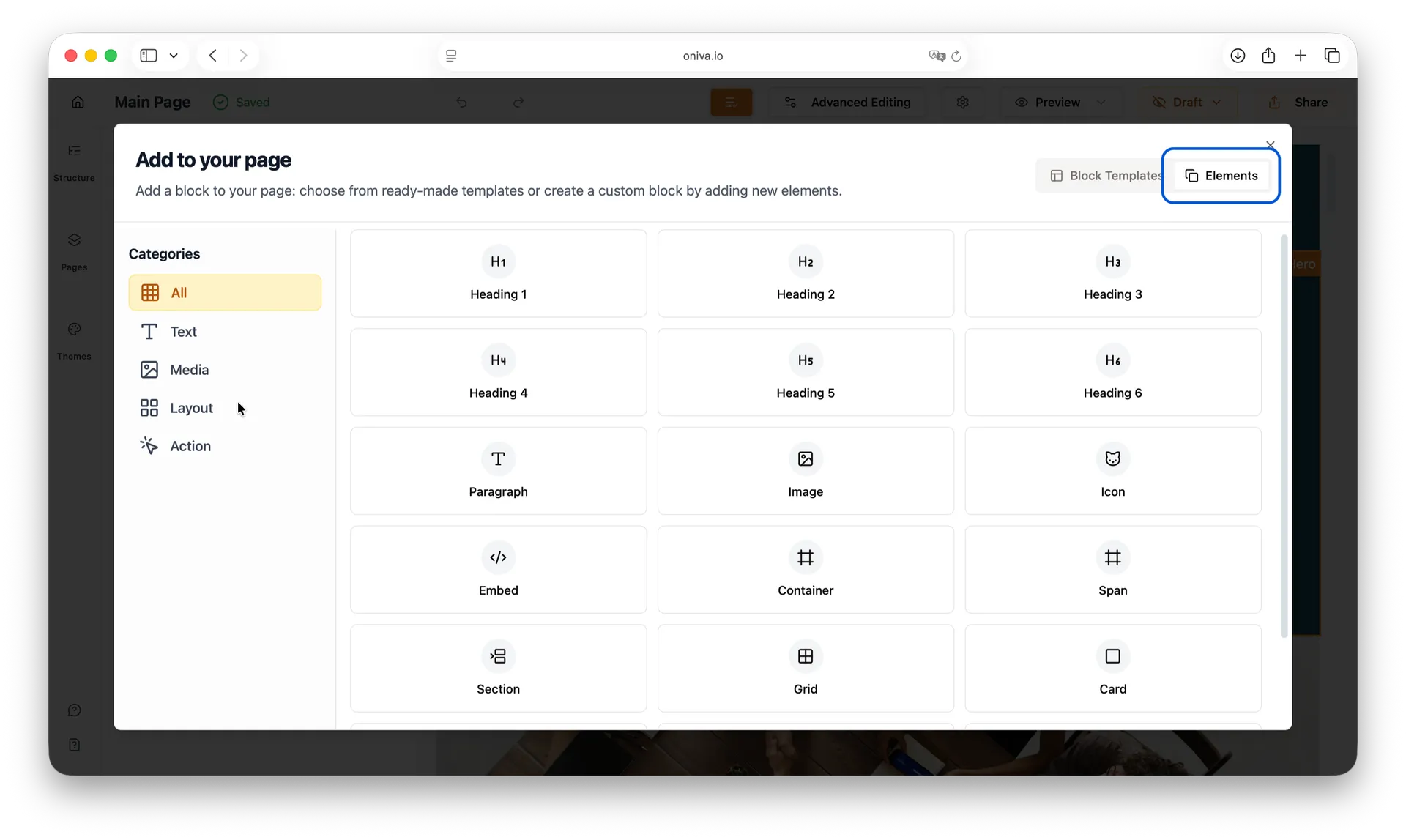
Task: Open the Draft status dropdown
Action: click(x=1186, y=102)
